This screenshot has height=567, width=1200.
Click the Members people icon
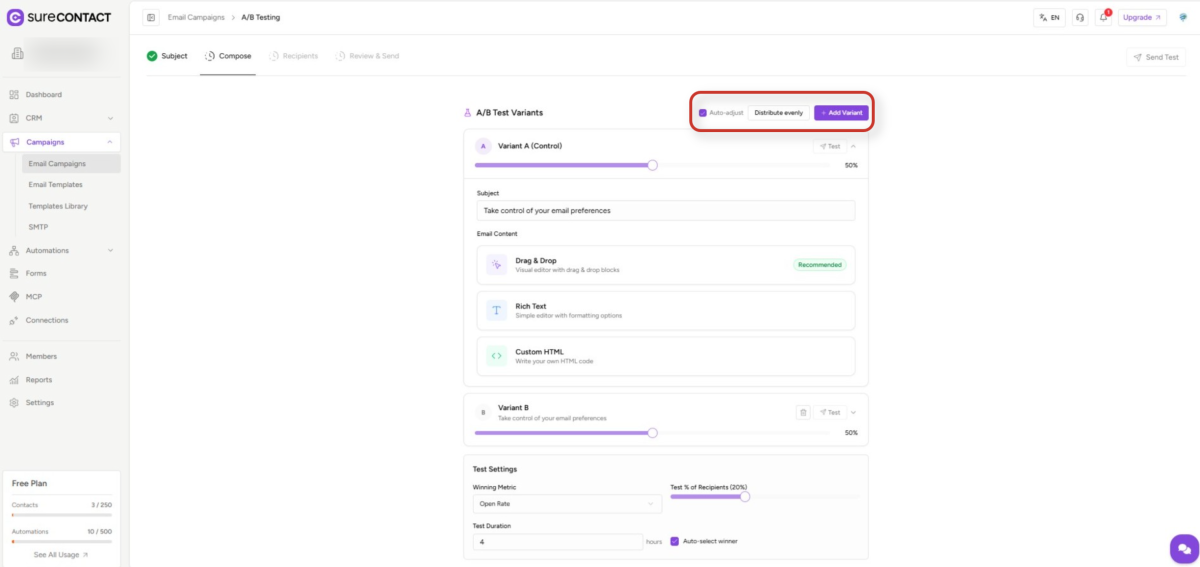[x=14, y=356]
